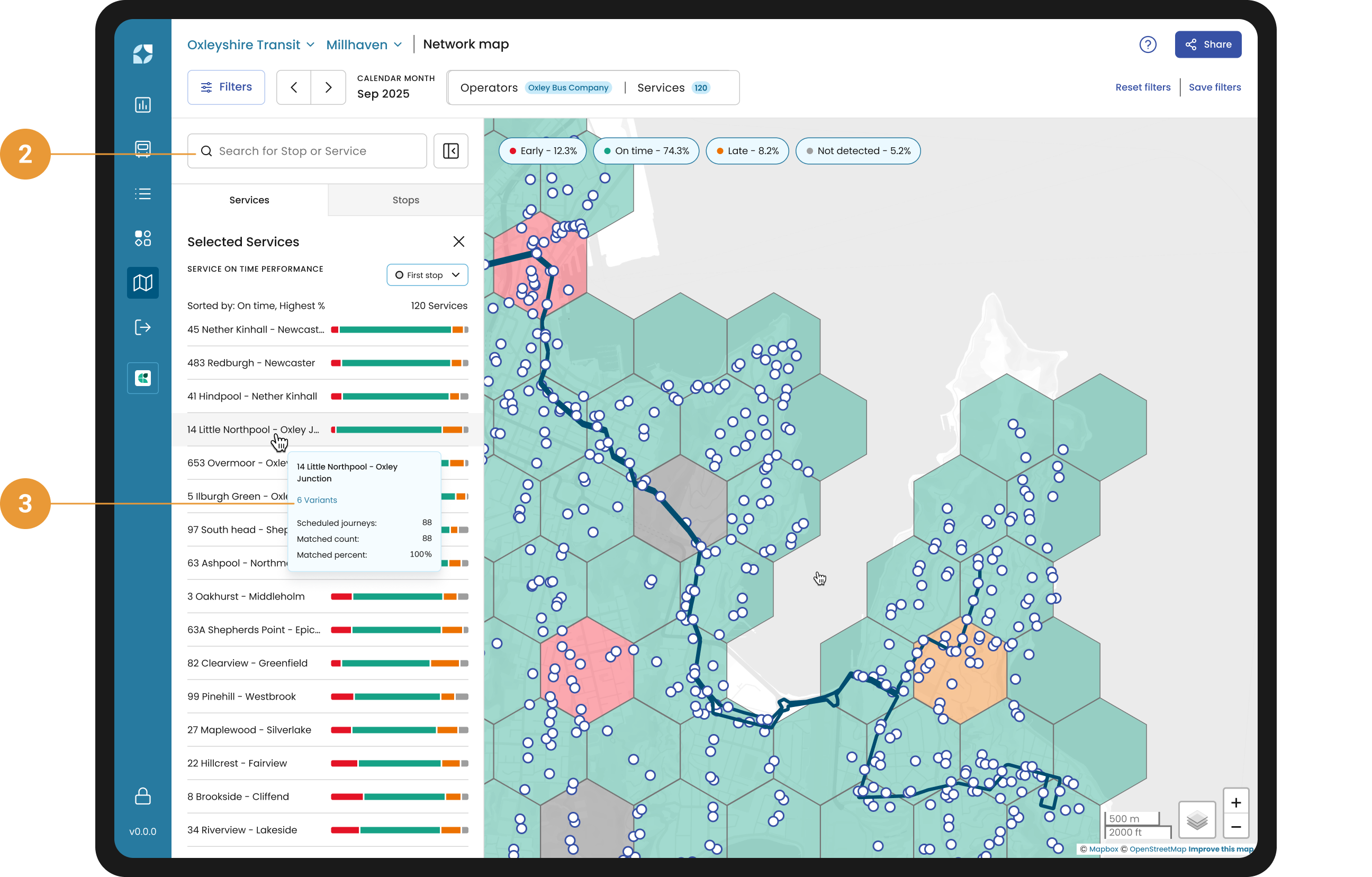1372x877 pixels.
Task: Toggle the Early 12.3% legend filter
Action: [x=543, y=151]
